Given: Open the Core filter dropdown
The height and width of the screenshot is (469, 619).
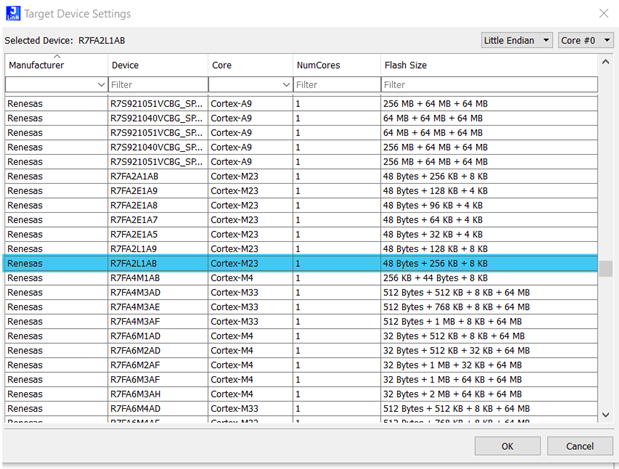Looking at the screenshot, I should click(x=286, y=84).
